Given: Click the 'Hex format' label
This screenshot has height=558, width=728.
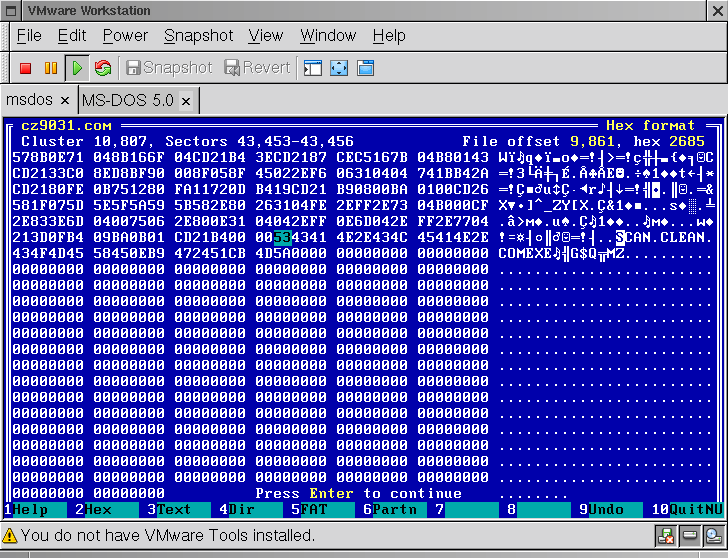Looking at the screenshot, I should pyautogui.click(x=650, y=125).
